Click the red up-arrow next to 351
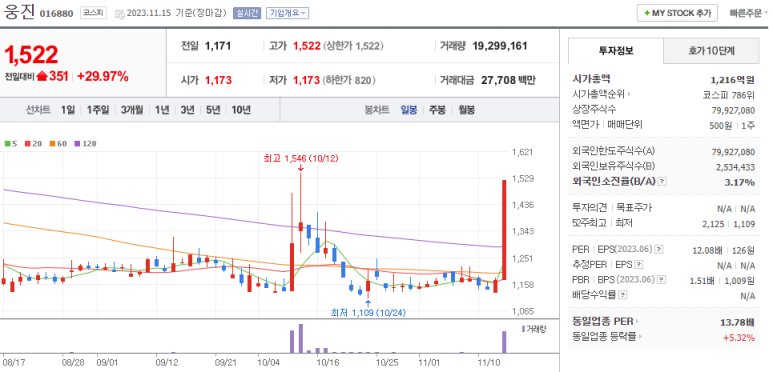This screenshot has width=773, height=372. [41, 76]
